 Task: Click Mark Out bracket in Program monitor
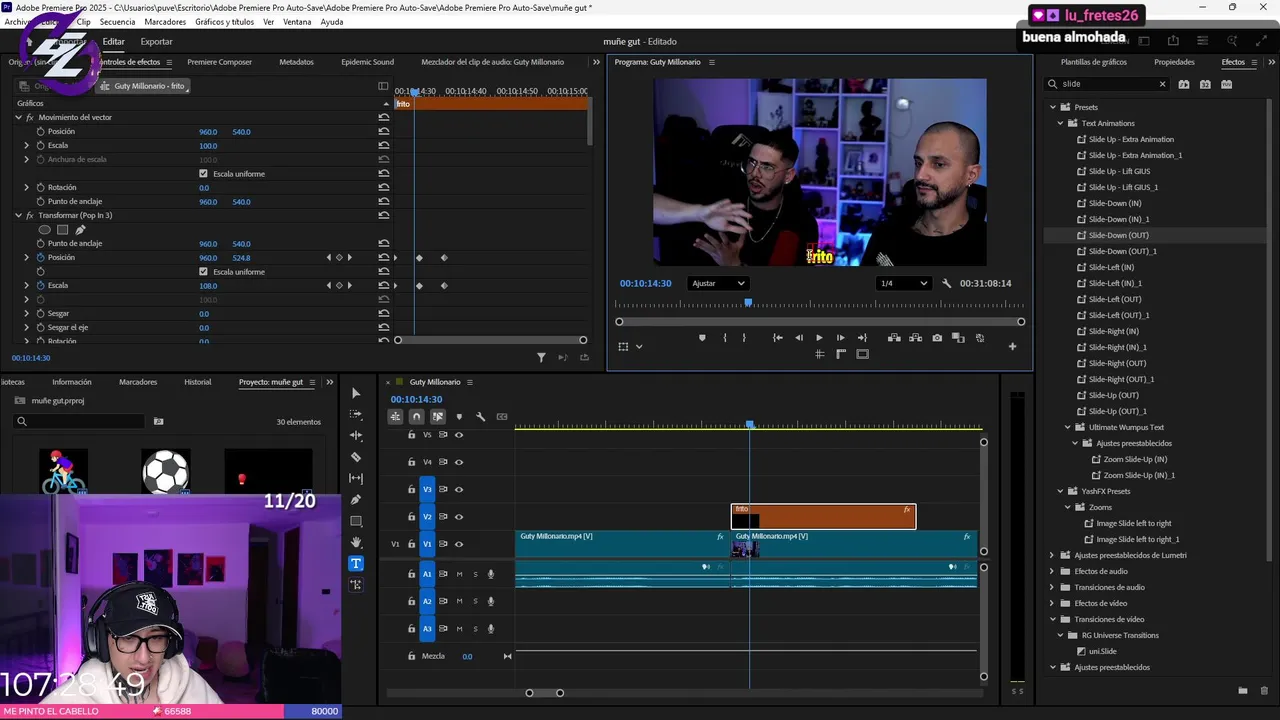(744, 338)
